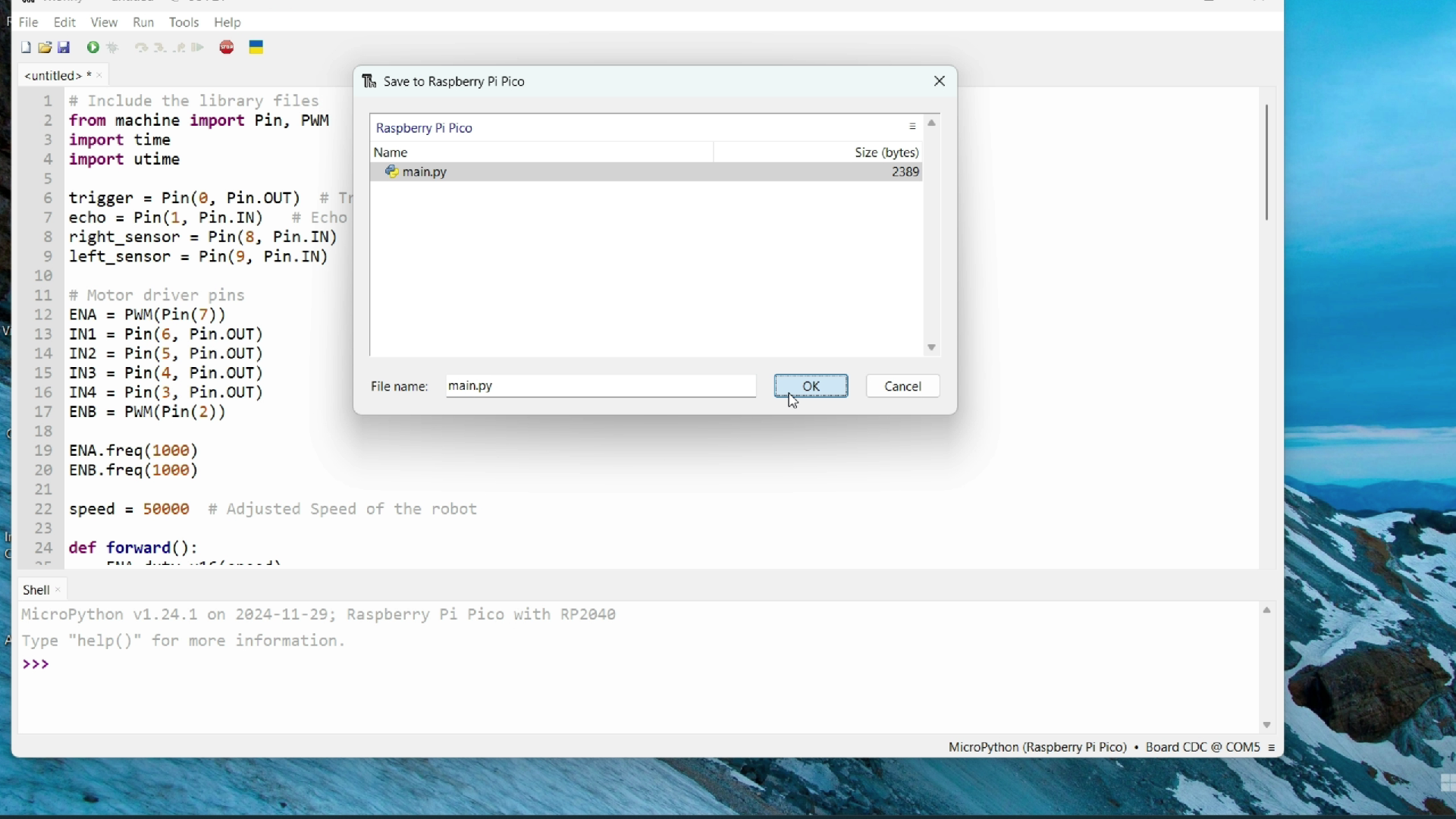
Task: Click the dialog file list scroll-down arrow
Action: click(x=933, y=349)
